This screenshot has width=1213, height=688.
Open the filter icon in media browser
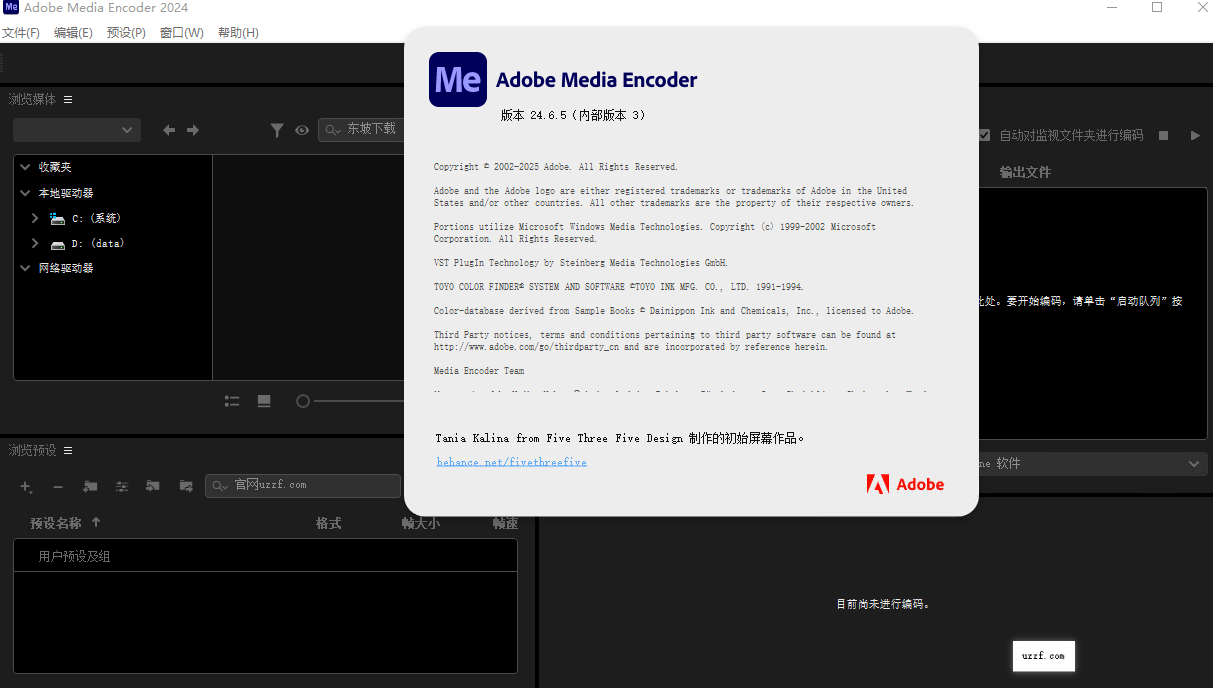pos(277,129)
